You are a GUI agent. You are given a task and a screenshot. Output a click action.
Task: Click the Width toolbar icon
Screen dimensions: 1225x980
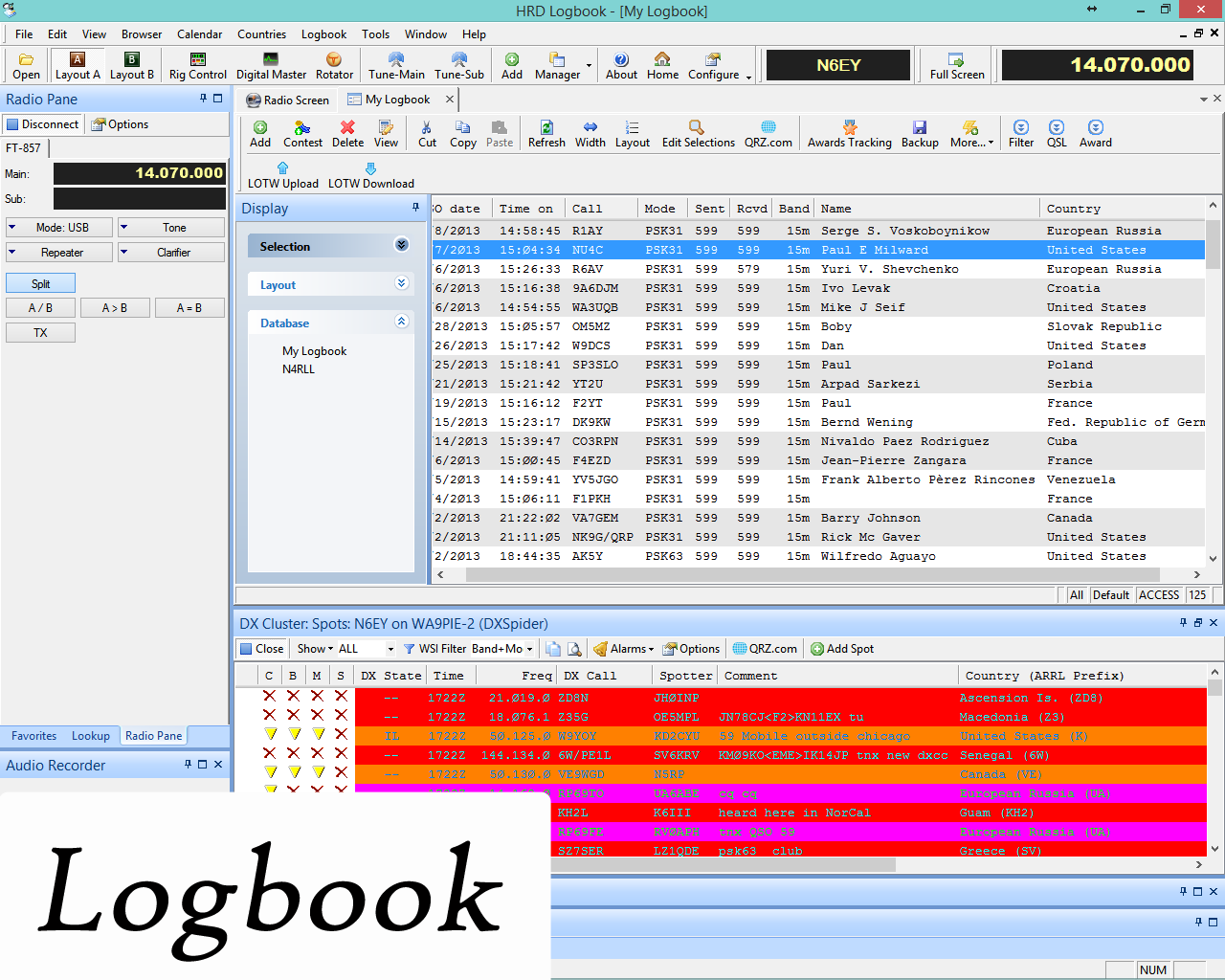coord(590,134)
